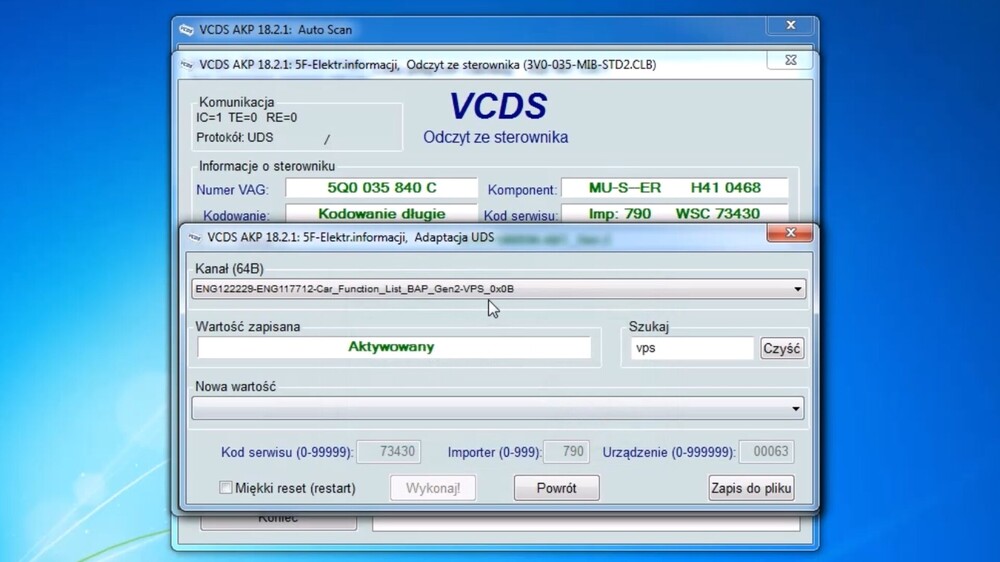The image size is (1000, 562).
Task: Click the Szukaj search field containing vps
Action: [692, 348]
